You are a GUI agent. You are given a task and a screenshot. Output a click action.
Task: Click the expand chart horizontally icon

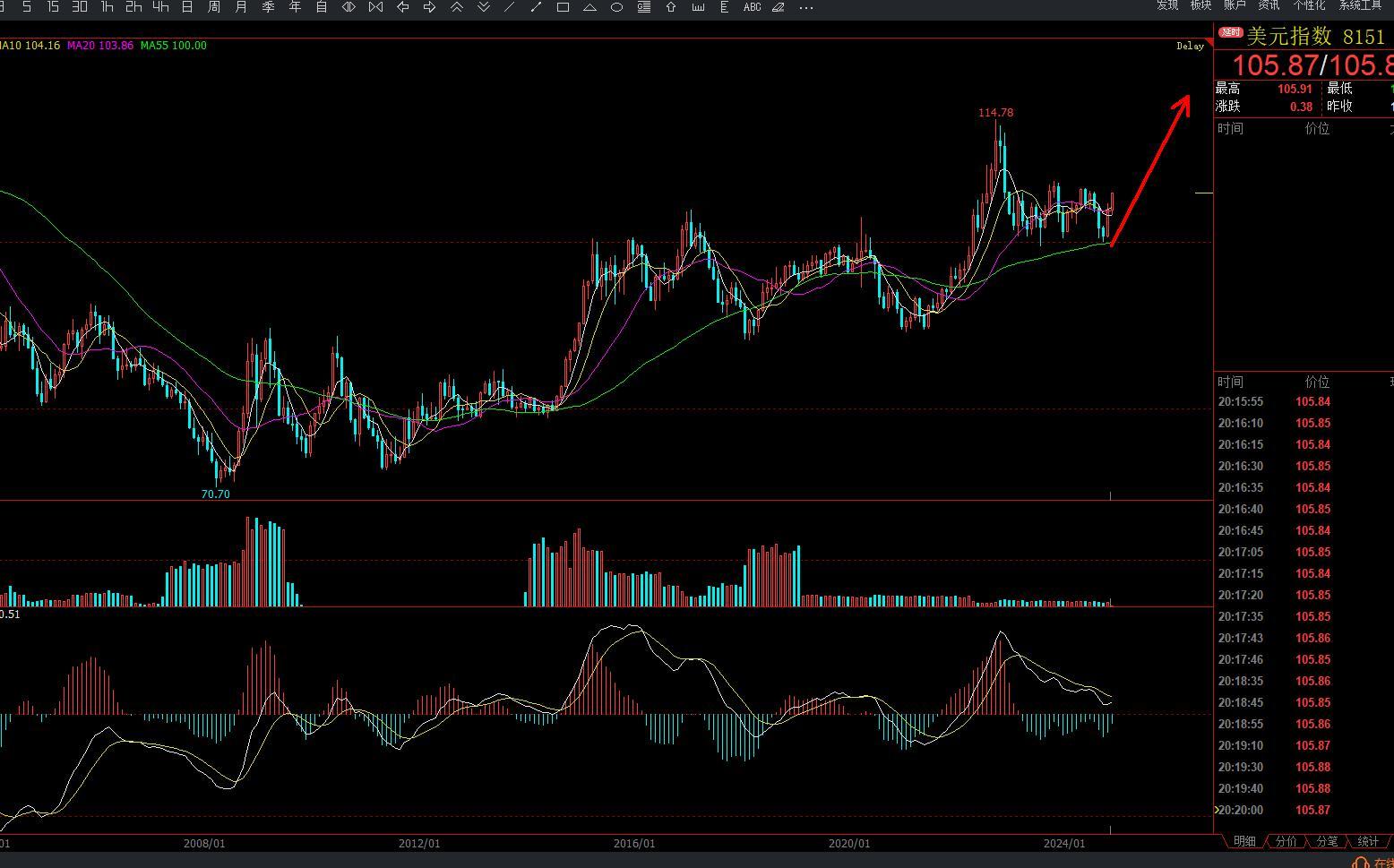pos(348,7)
